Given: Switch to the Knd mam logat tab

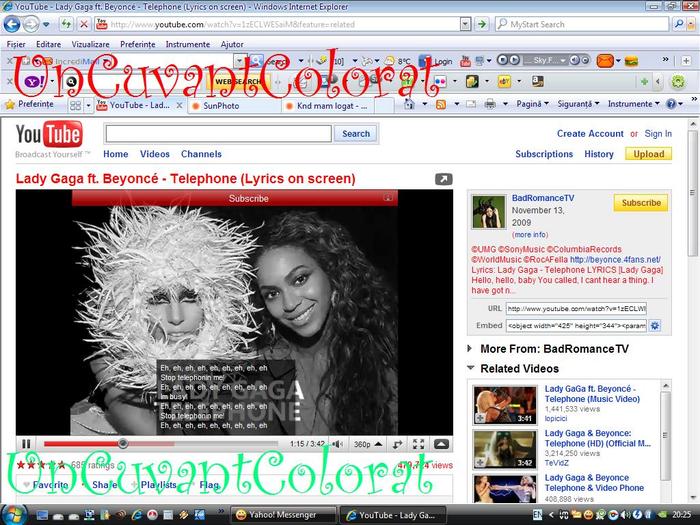Looking at the screenshot, I should pos(328,106).
